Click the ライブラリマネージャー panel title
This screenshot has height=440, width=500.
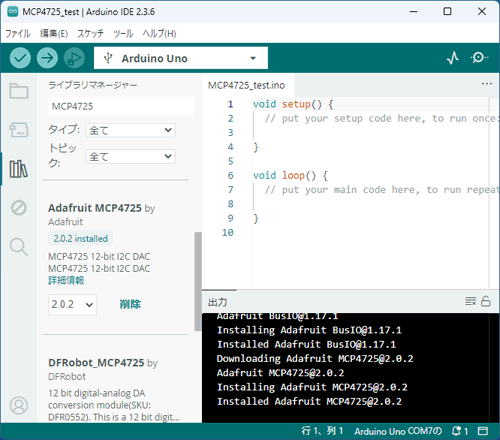click(93, 85)
